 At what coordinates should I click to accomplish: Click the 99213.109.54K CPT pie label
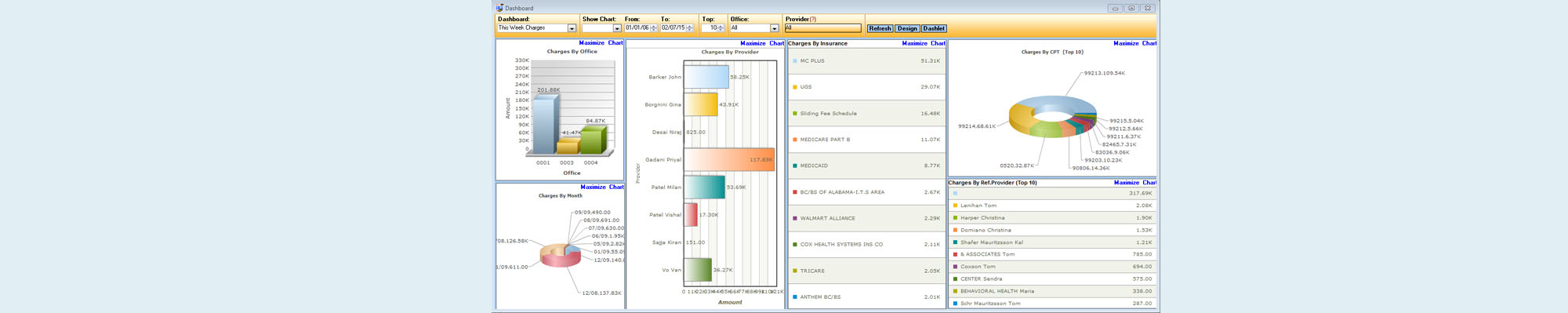(1105, 73)
